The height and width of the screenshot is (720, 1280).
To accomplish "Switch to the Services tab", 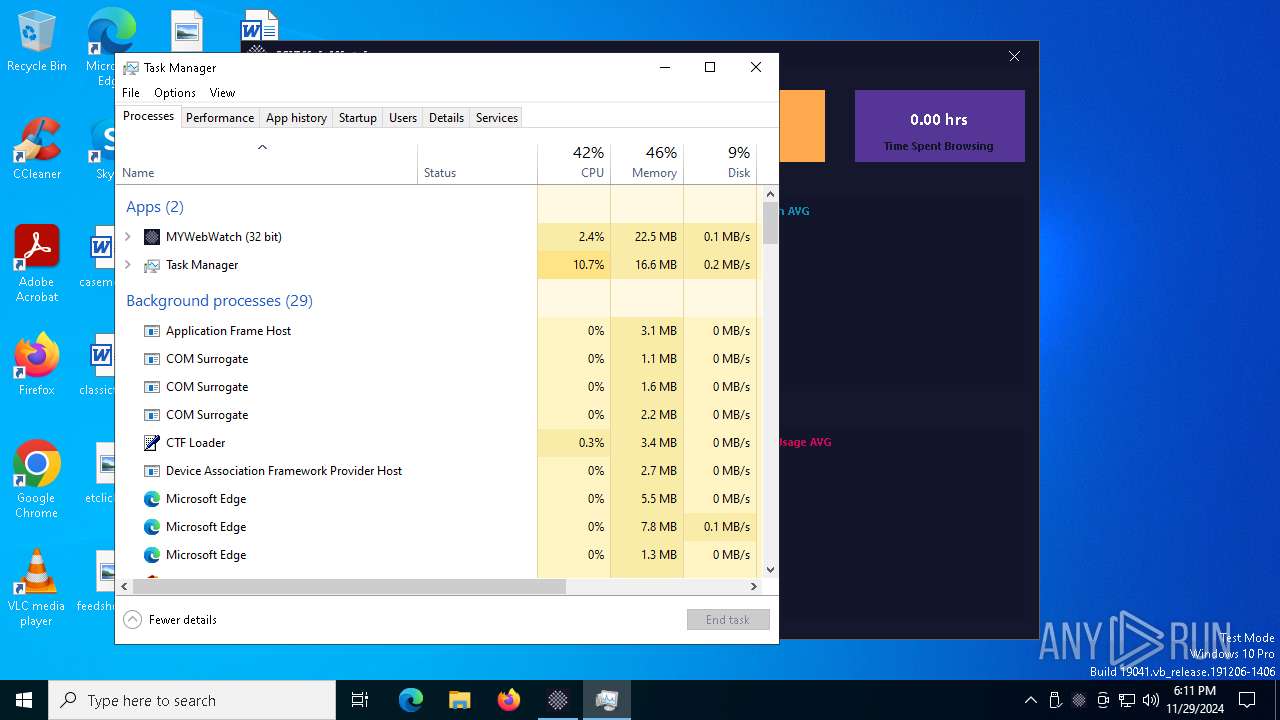I will (497, 118).
